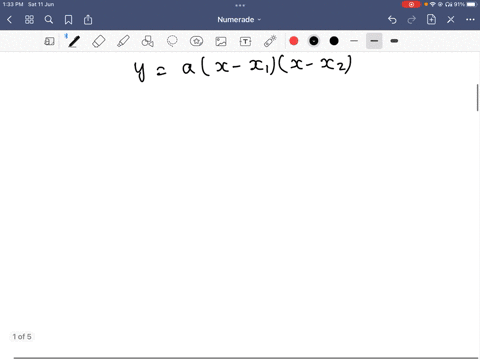The height and width of the screenshot is (360, 480).
Task: Select the Pen tool
Action: click(x=74, y=41)
